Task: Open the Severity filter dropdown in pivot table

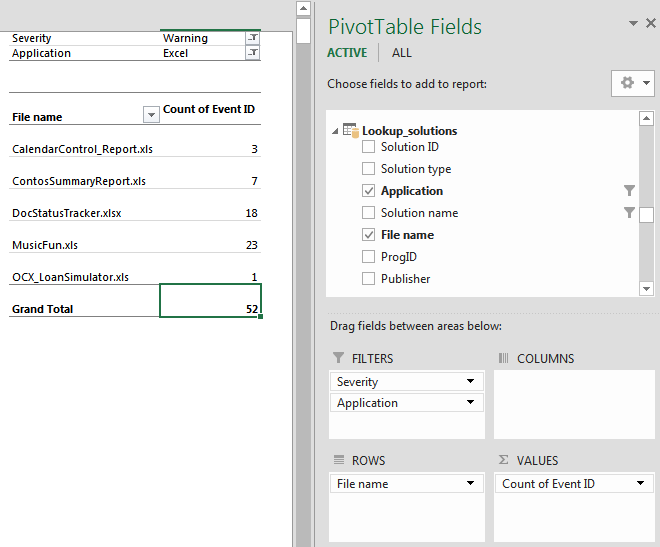Action: [253, 38]
